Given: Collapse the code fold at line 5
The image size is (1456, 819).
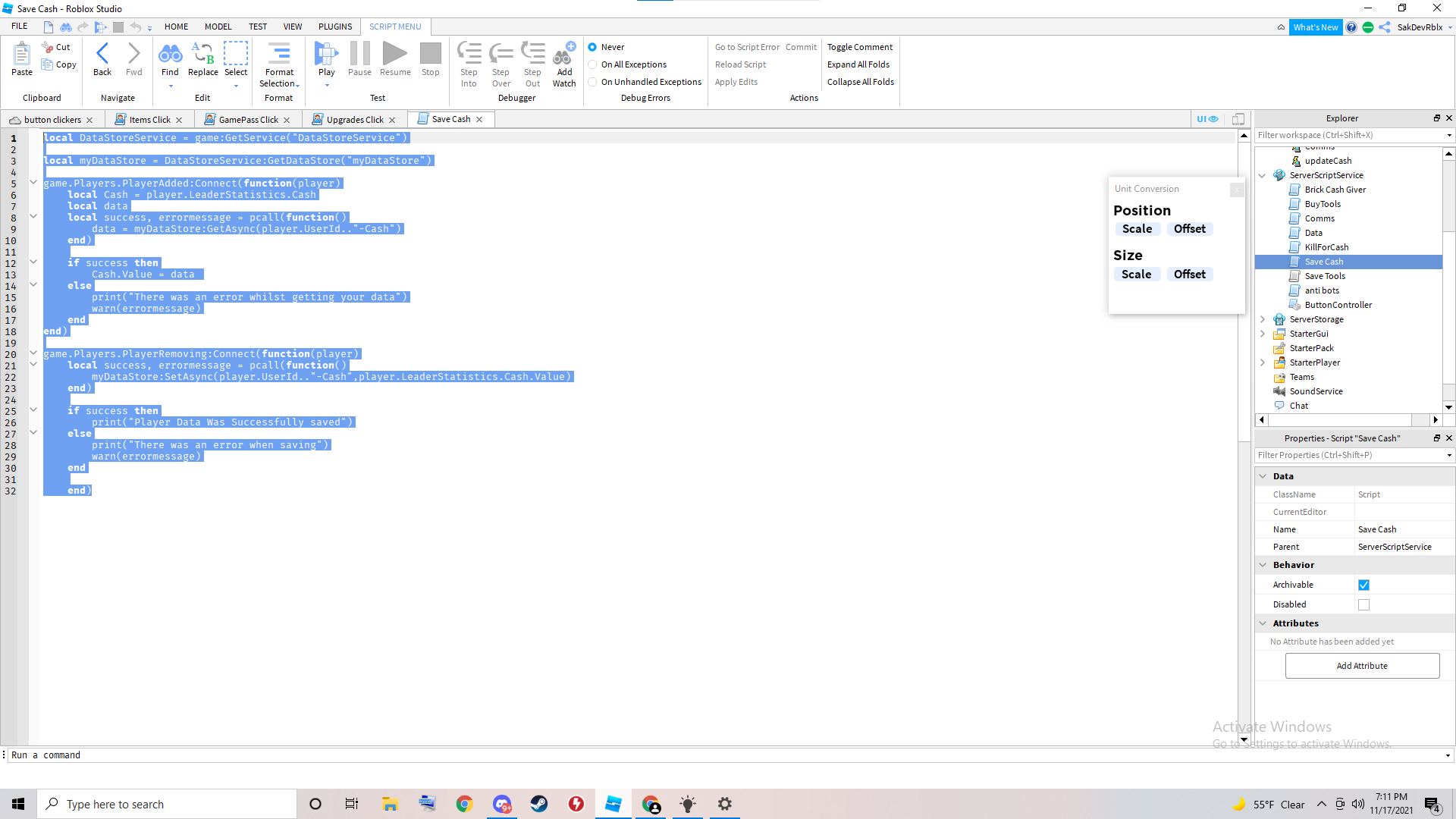Looking at the screenshot, I should (33, 182).
